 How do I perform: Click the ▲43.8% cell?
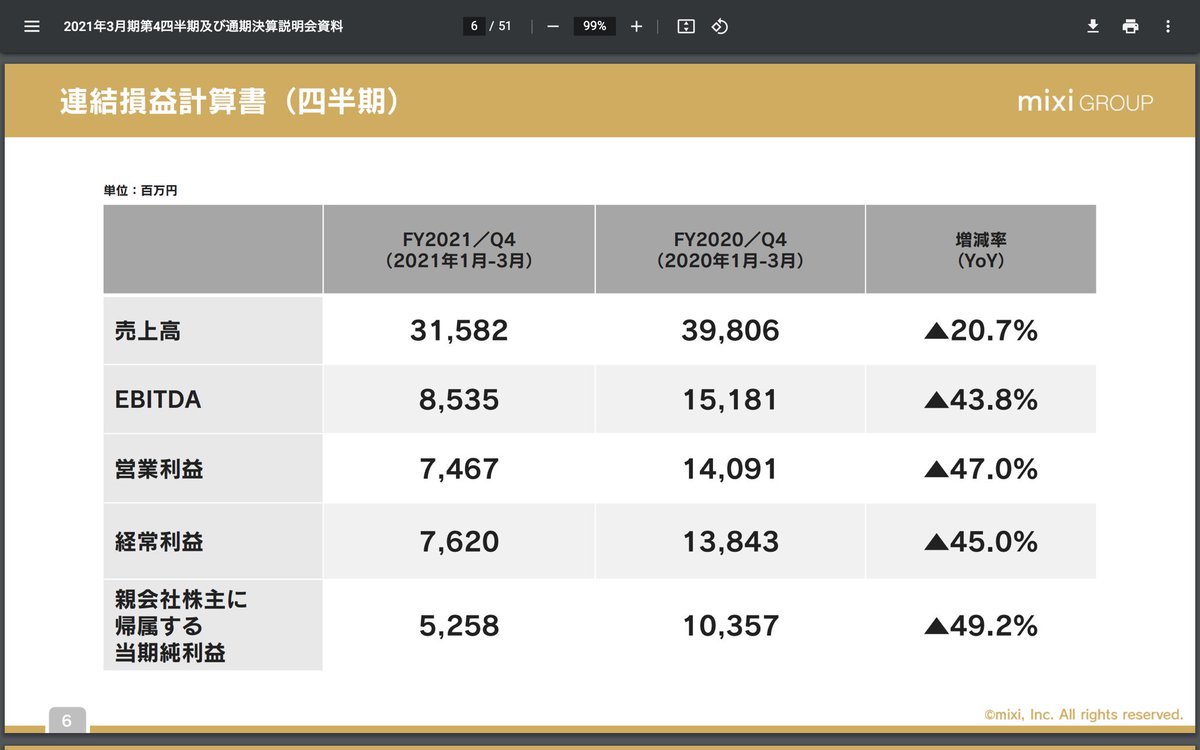click(981, 400)
